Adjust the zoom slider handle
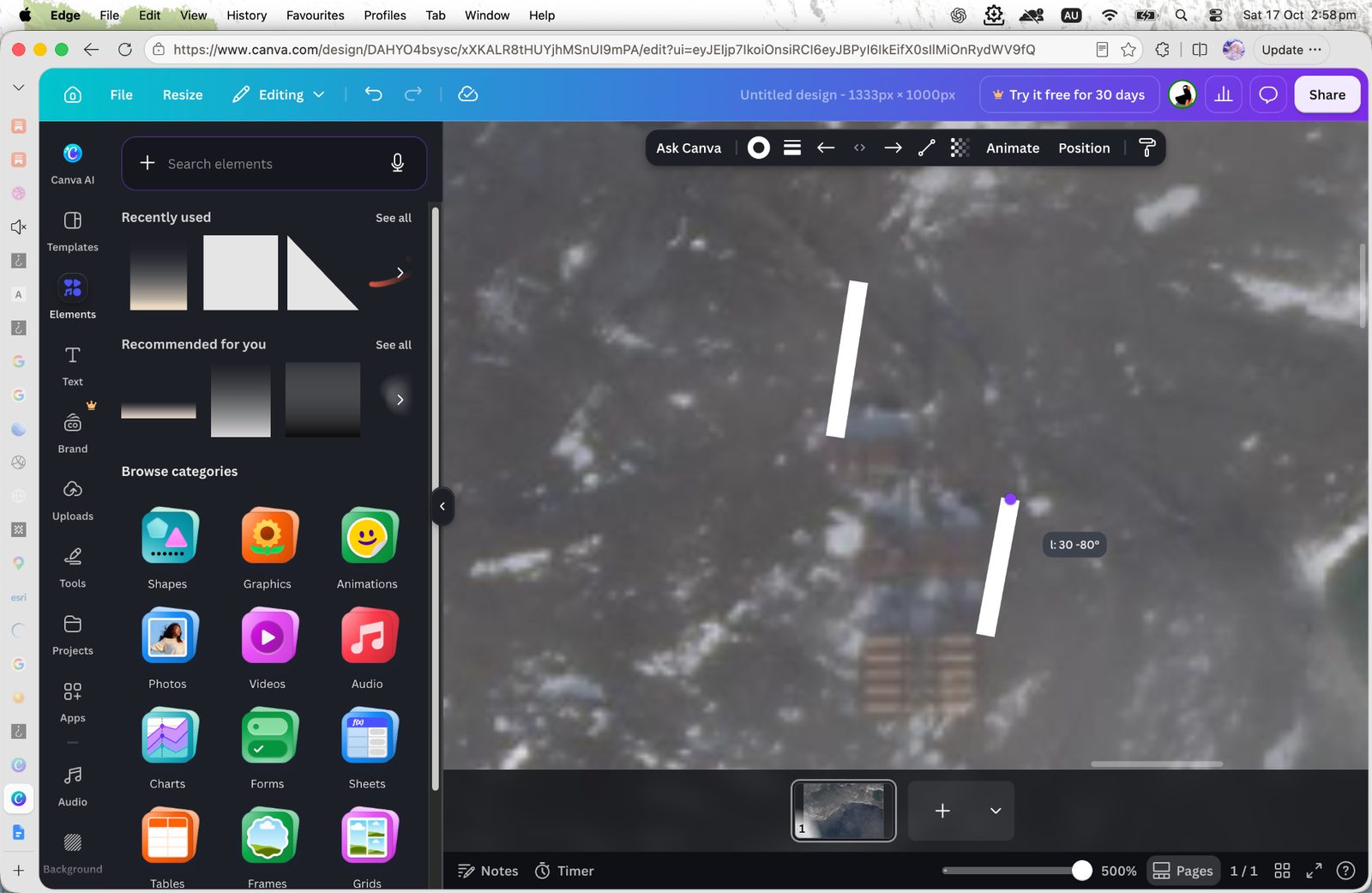Viewport: 1372px width, 893px height. coord(1082,871)
